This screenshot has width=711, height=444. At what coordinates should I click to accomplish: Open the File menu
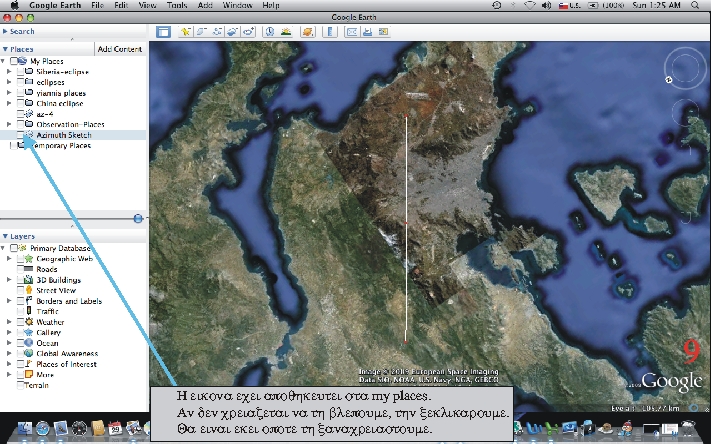[97, 5]
